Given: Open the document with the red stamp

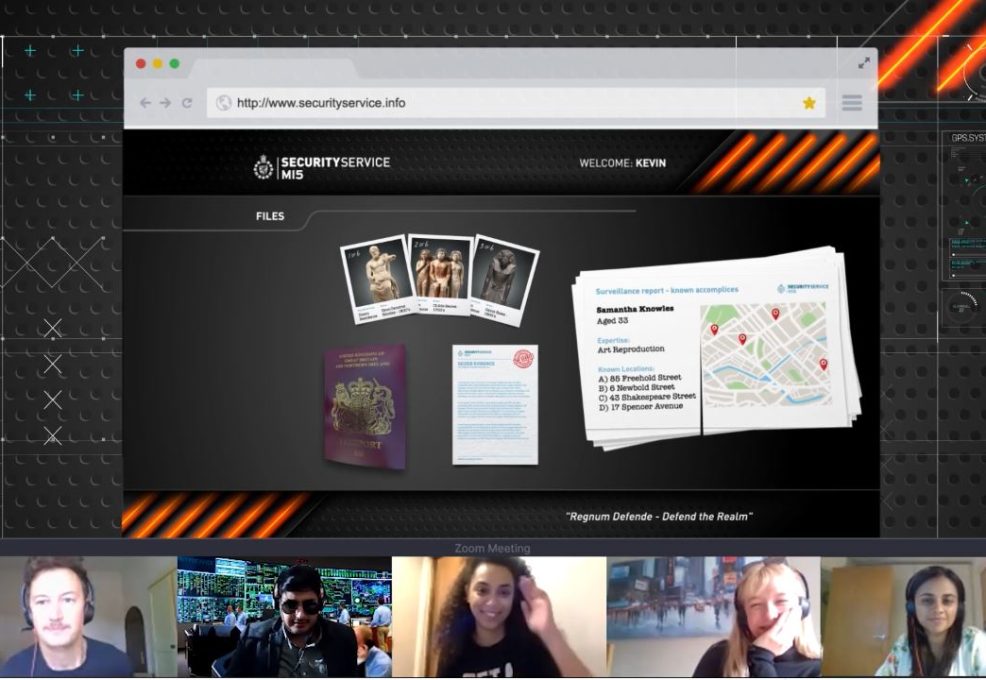Looking at the screenshot, I should click(x=495, y=404).
